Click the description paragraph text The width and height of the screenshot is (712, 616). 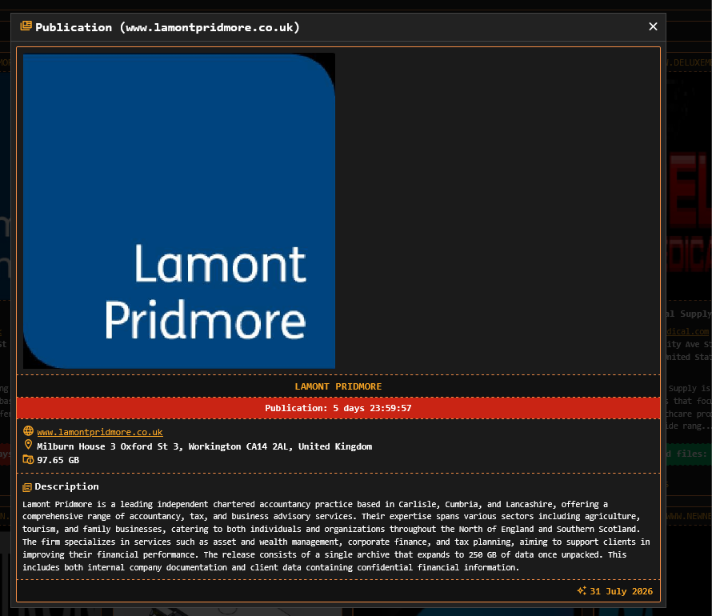(x=336, y=536)
